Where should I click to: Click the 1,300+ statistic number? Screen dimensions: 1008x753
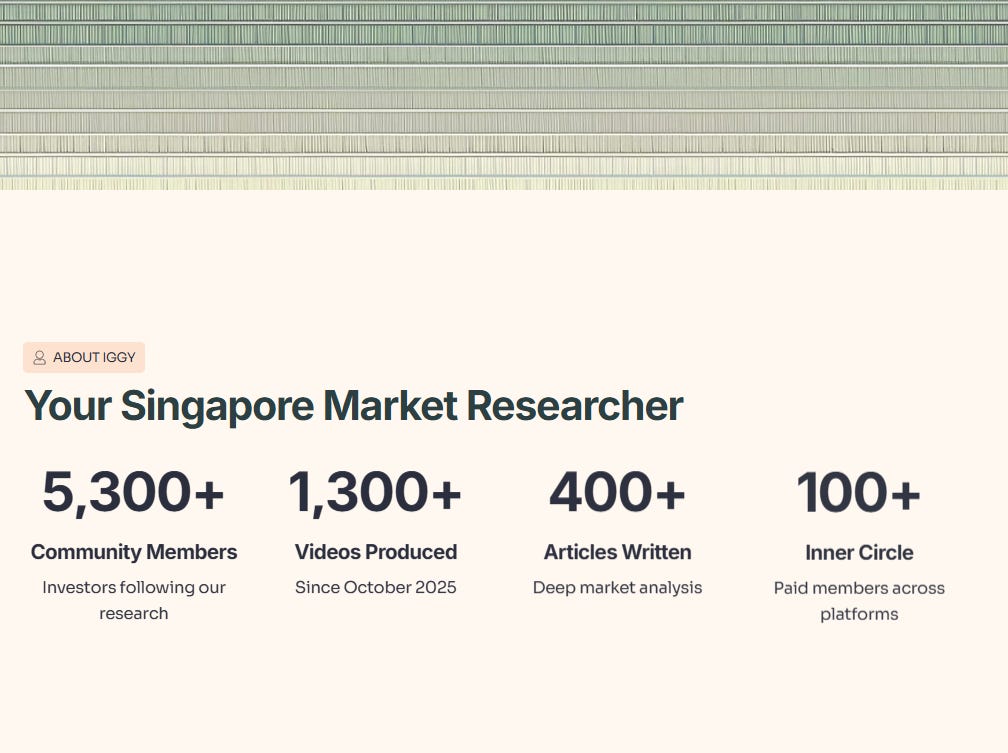[x=375, y=492]
